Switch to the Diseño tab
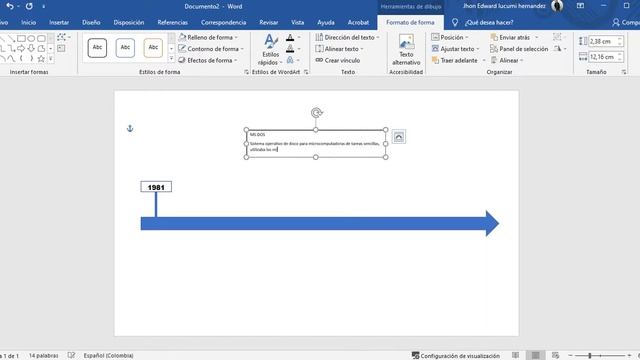Screen dimensions: 640x360 click(x=91, y=22)
